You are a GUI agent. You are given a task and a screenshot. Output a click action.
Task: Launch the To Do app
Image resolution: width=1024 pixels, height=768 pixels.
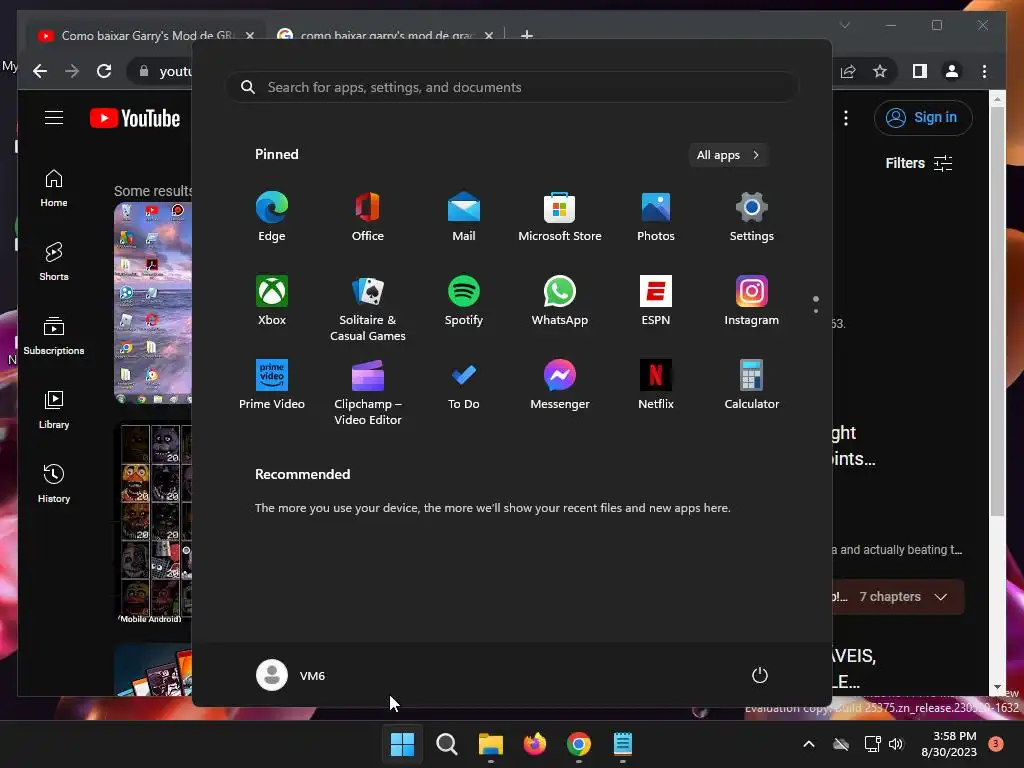(464, 385)
